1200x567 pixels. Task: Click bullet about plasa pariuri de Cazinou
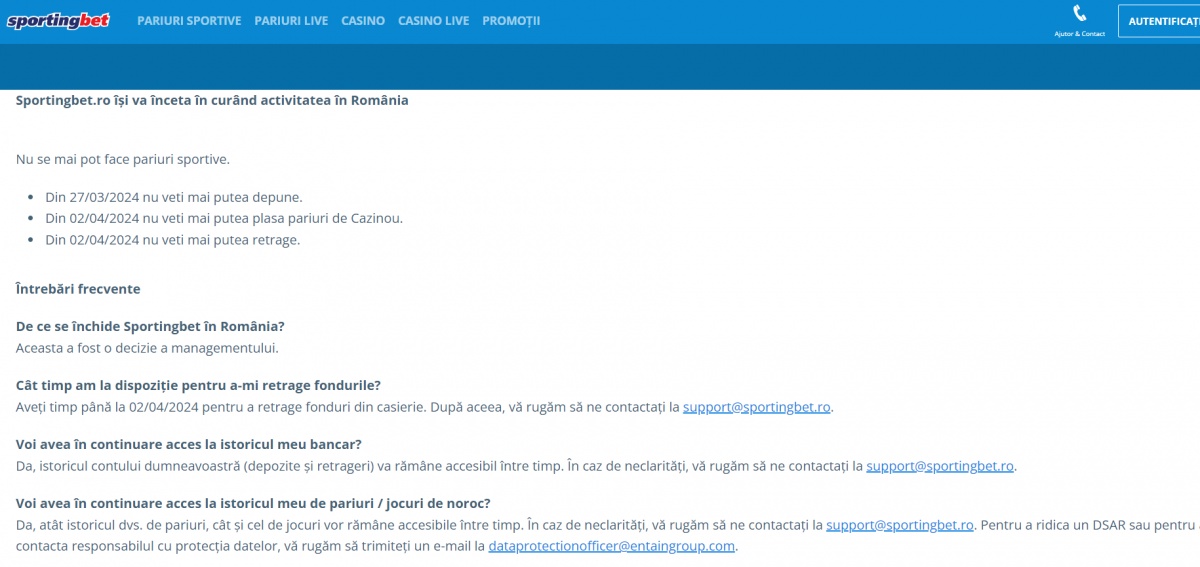(x=224, y=218)
